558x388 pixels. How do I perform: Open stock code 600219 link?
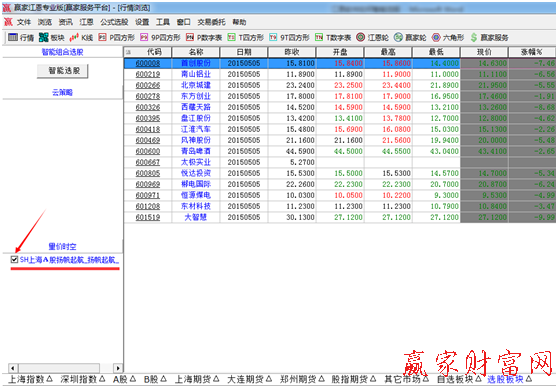[148, 74]
